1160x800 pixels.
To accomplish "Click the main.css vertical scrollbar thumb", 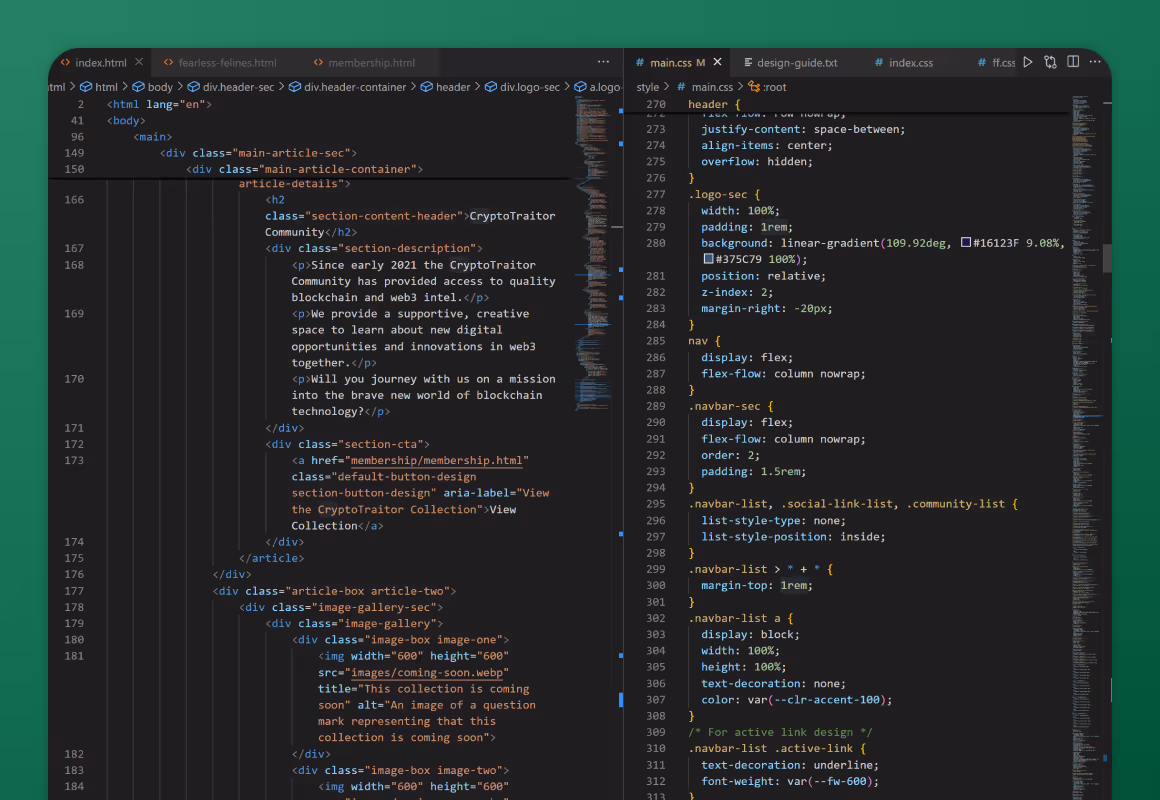I will pos(1107,258).
